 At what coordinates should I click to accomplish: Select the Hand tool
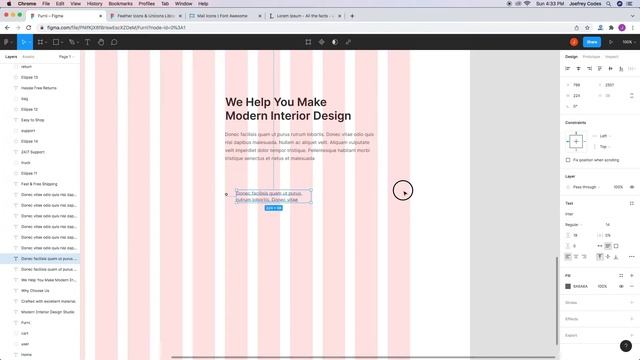101,42
